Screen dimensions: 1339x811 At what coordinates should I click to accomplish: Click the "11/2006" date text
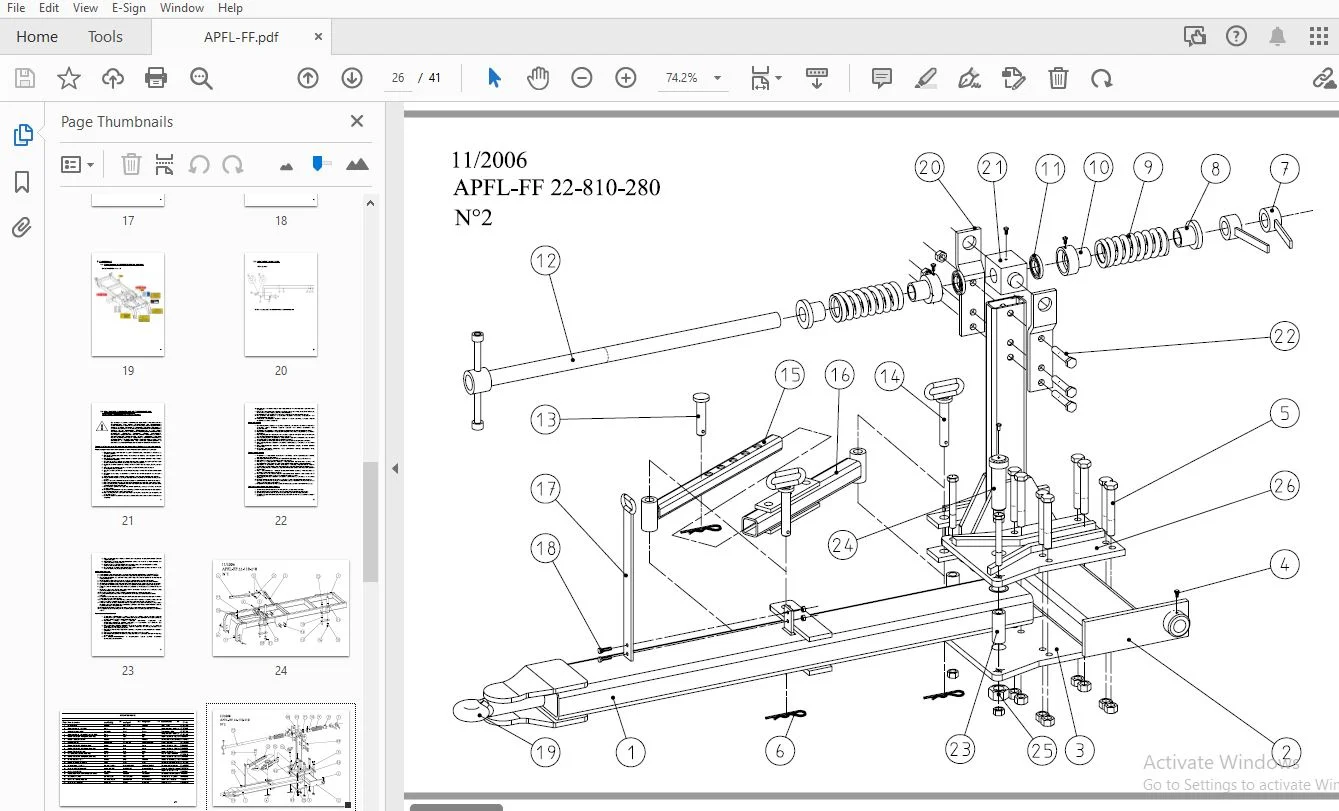click(489, 160)
